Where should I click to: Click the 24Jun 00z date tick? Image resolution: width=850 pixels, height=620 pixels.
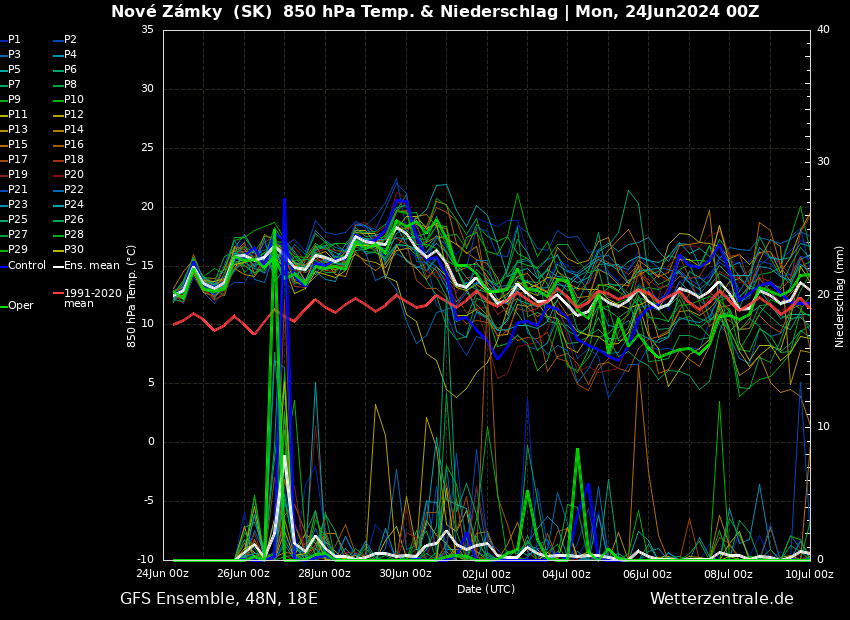point(162,574)
